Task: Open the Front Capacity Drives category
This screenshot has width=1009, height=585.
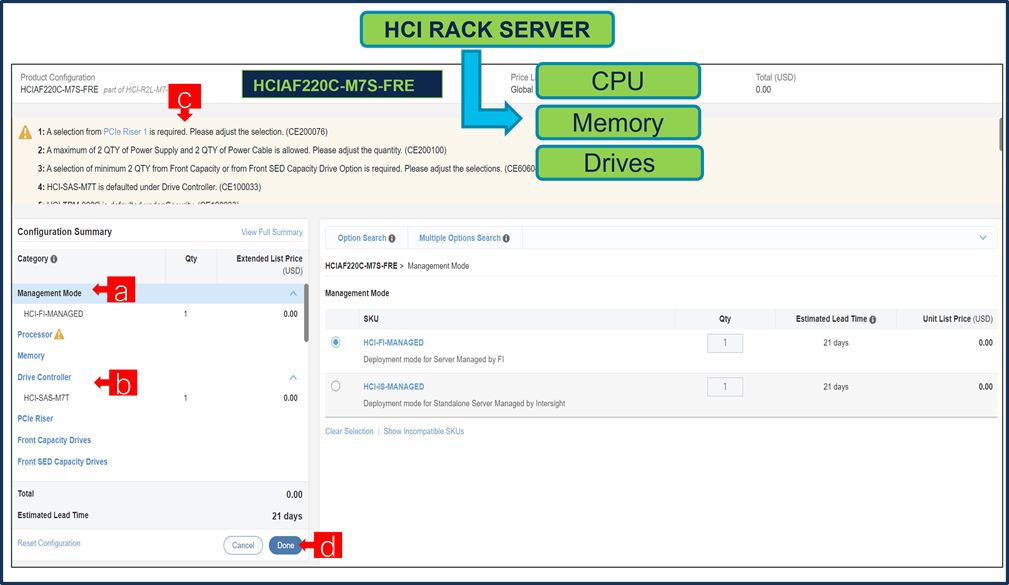Action: [54, 440]
